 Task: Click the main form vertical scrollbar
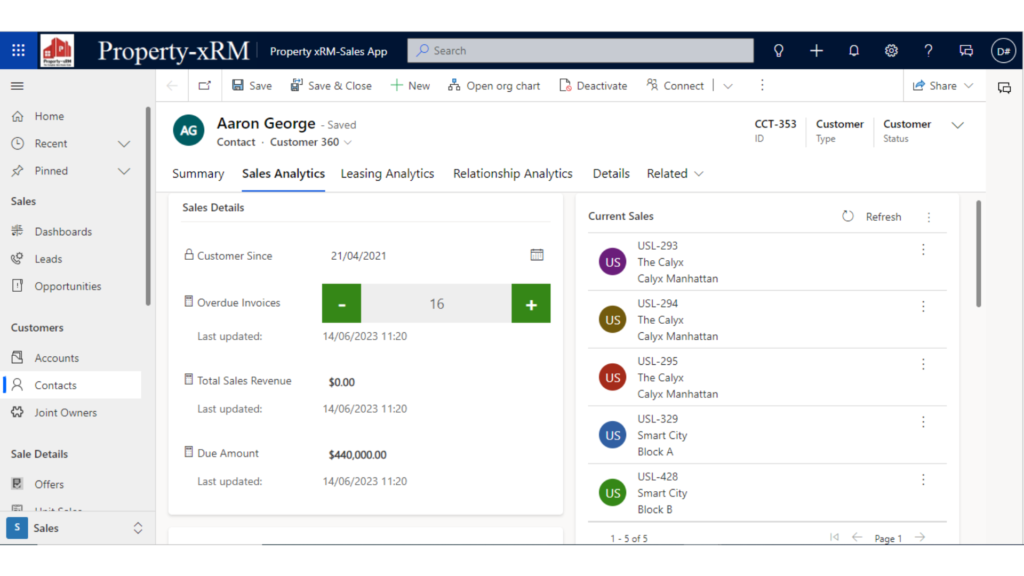point(978,253)
